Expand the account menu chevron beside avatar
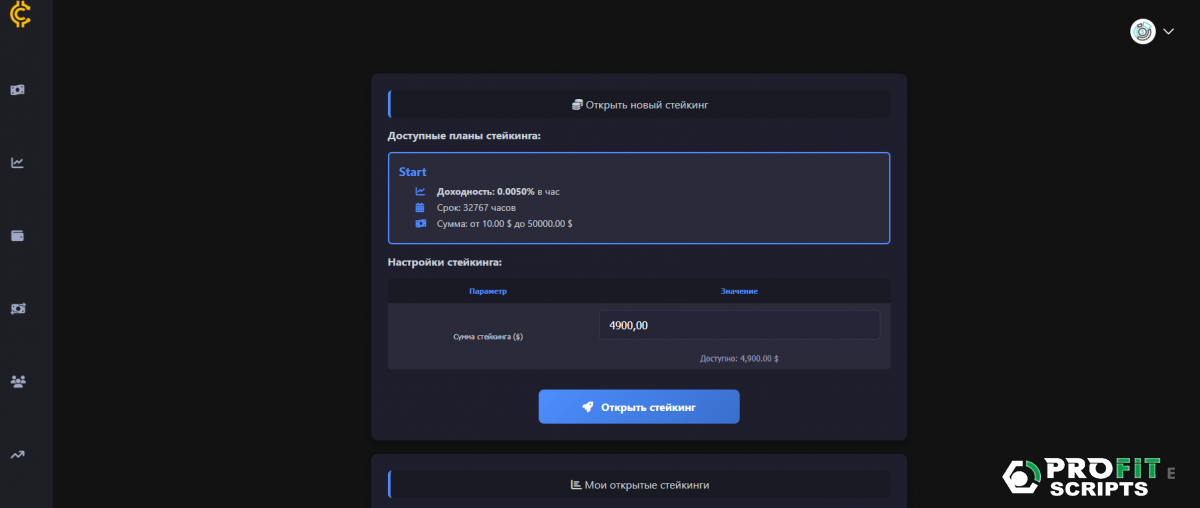The image size is (1200, 508). click(1168, 32)
